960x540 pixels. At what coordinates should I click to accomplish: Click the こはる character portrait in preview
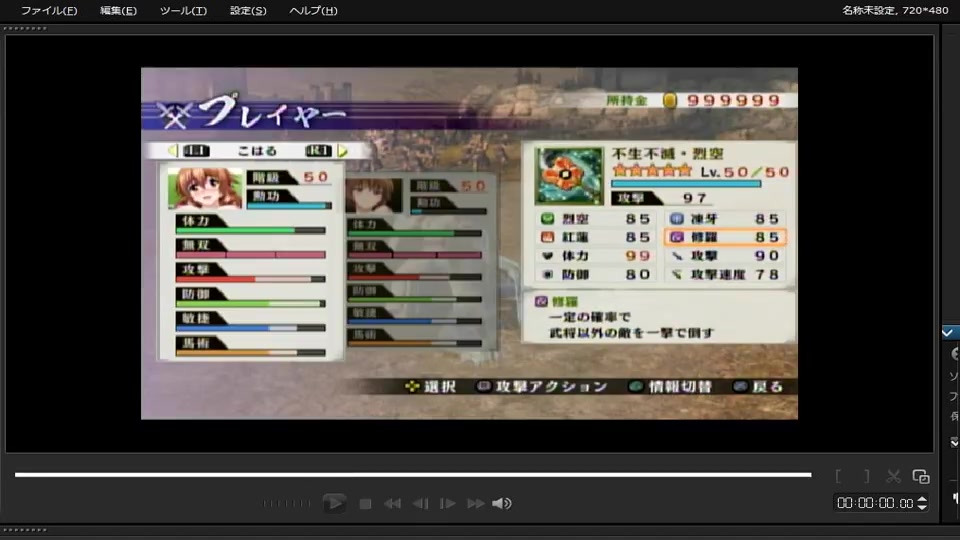tap(205, 189)
